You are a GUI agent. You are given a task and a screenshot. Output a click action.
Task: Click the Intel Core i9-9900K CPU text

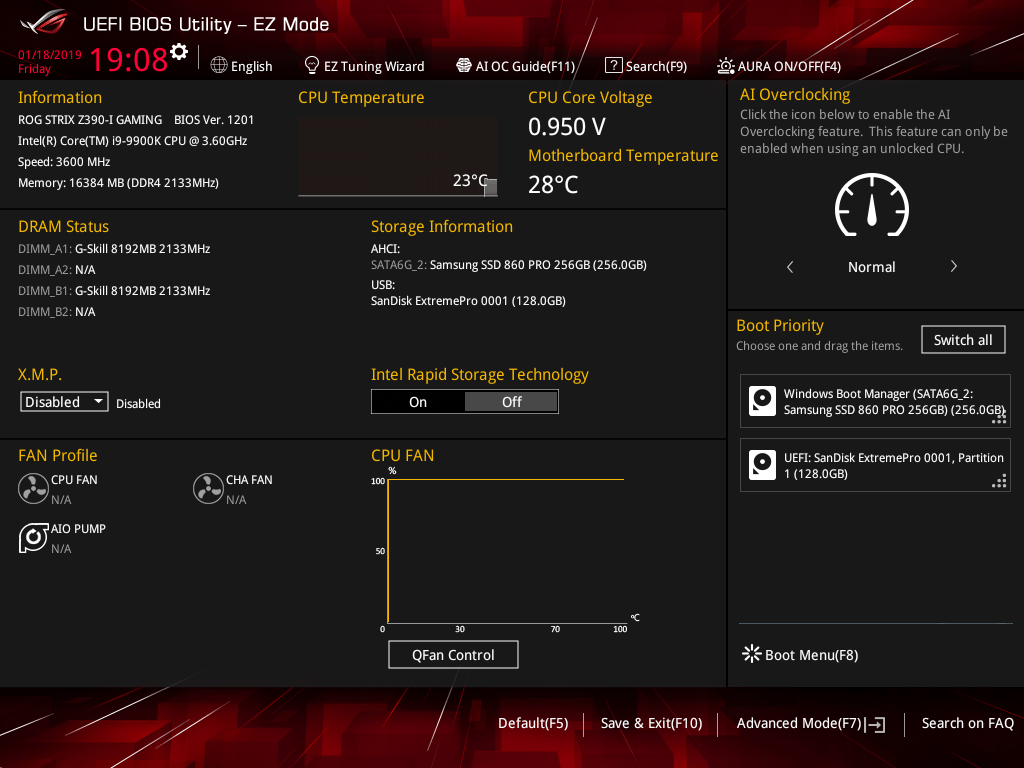(133, 140)
